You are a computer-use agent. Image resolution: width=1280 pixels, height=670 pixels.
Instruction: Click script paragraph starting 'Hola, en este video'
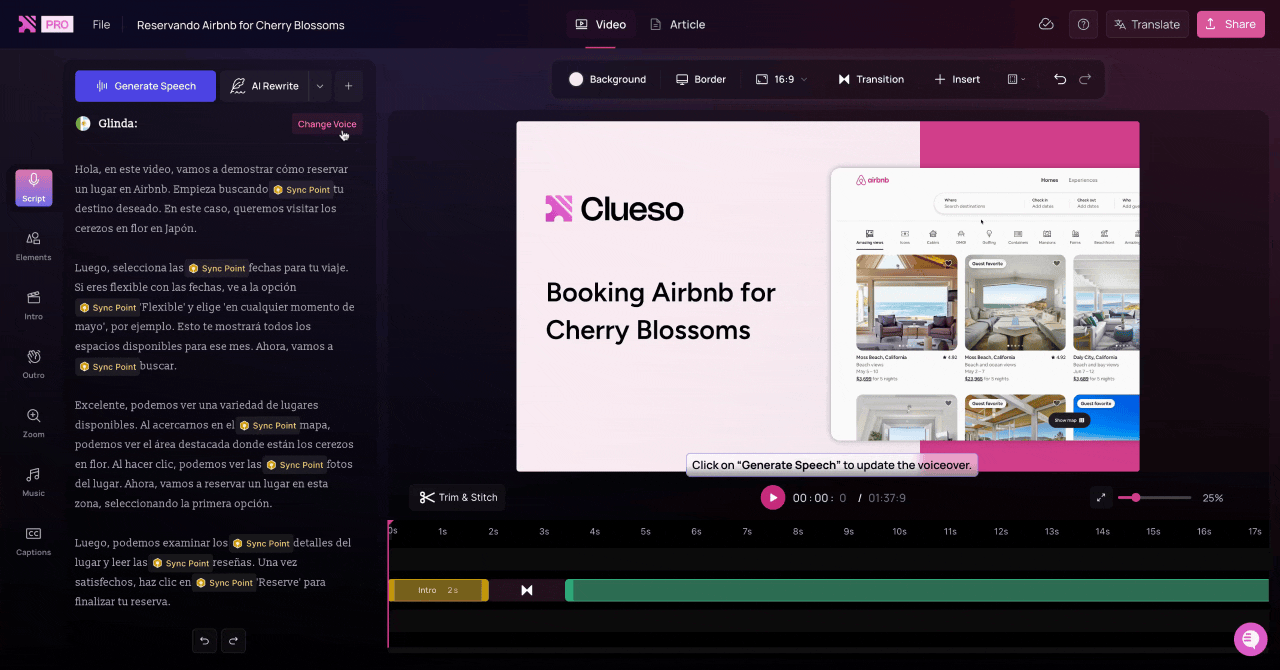(212, 199)
